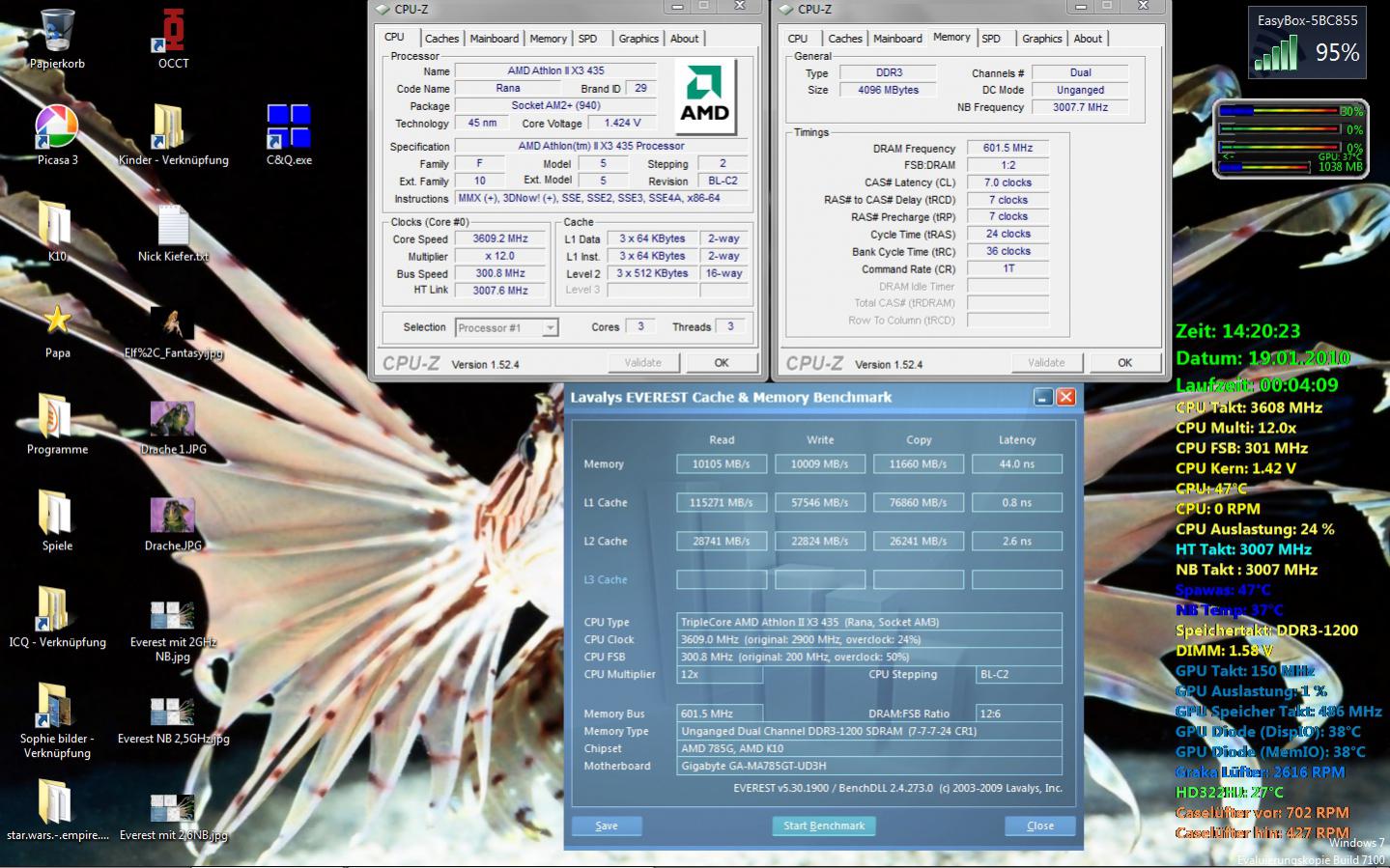The image size is (1390, 868).
Task: Click the AMD logo in CPU-Z
Action: pos(704,97)
